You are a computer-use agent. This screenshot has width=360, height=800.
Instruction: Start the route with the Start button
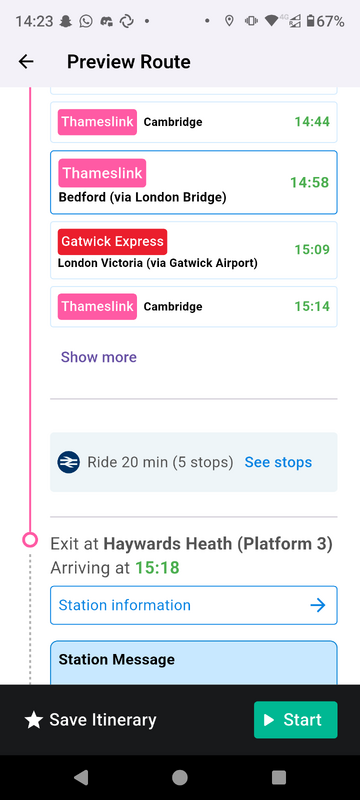(x=296, y=720)
